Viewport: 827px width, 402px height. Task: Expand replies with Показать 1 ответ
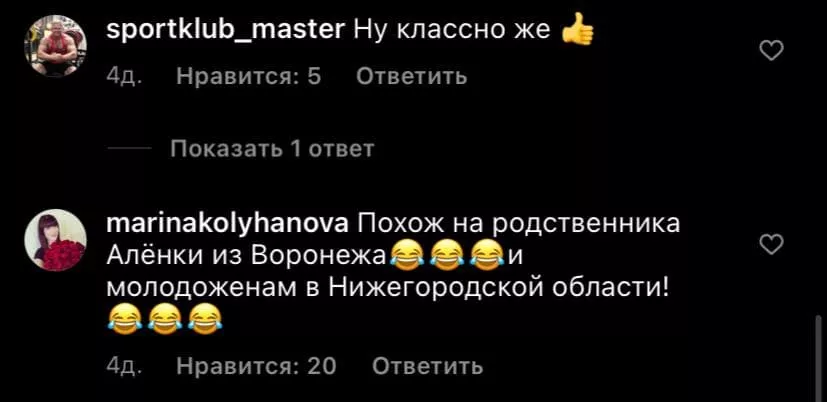[272, 149]
